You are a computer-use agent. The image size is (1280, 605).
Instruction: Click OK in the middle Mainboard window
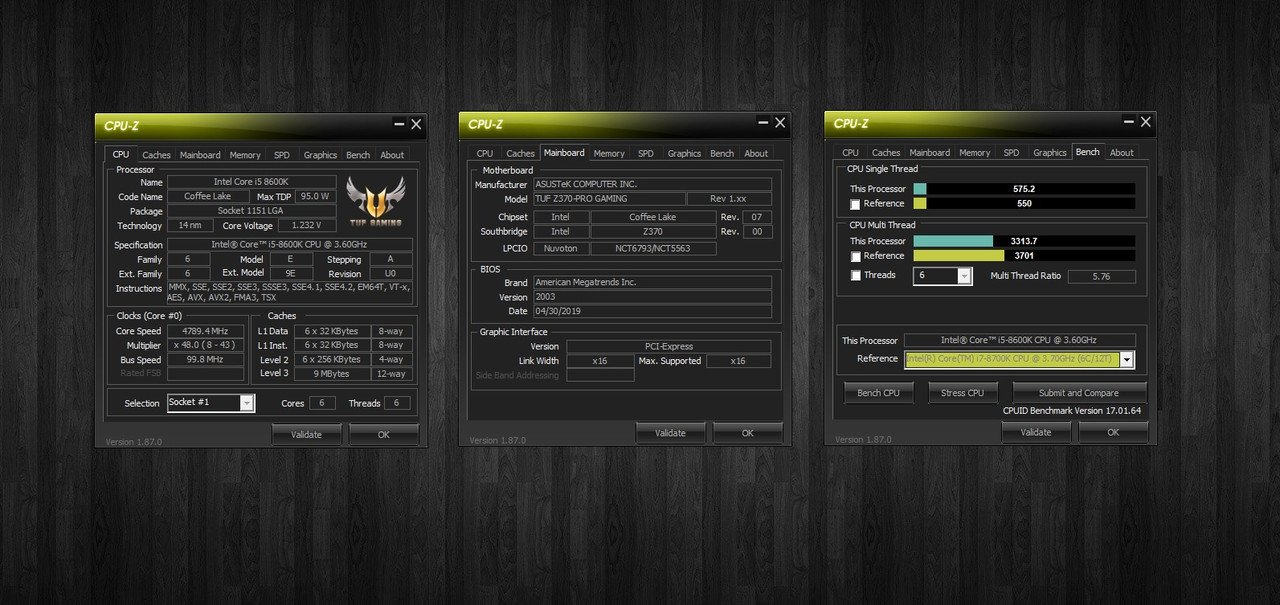748,433
